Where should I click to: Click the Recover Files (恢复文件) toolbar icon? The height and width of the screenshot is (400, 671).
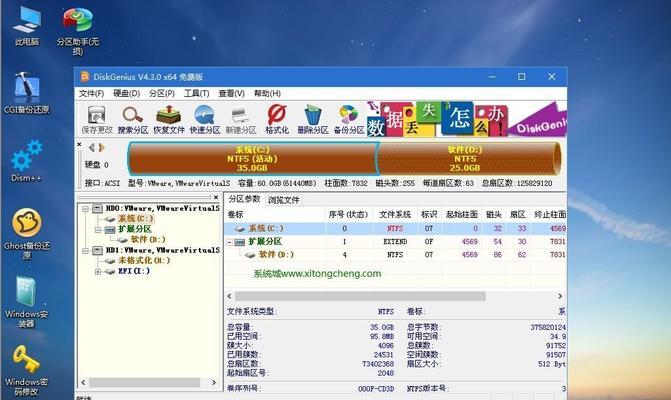[x=169, y=119]
